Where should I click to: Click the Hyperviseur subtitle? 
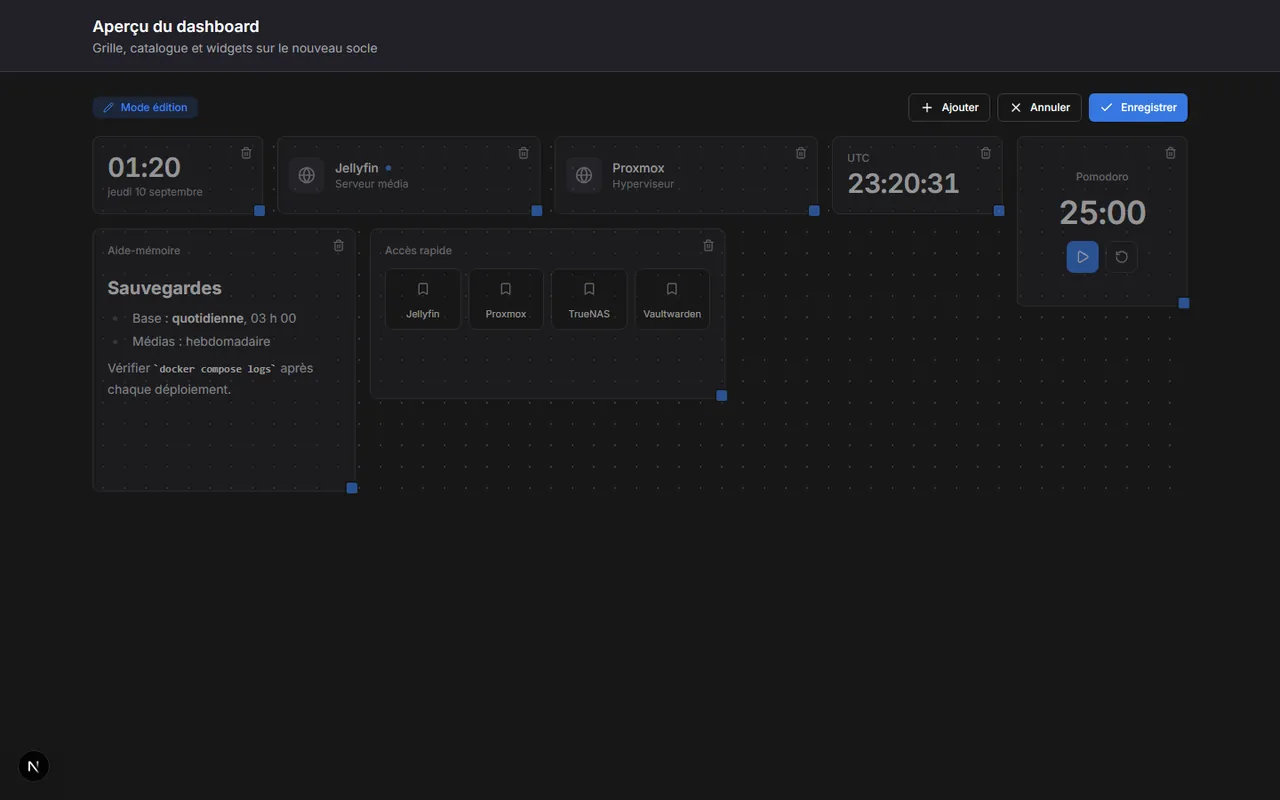coord(643,184)
